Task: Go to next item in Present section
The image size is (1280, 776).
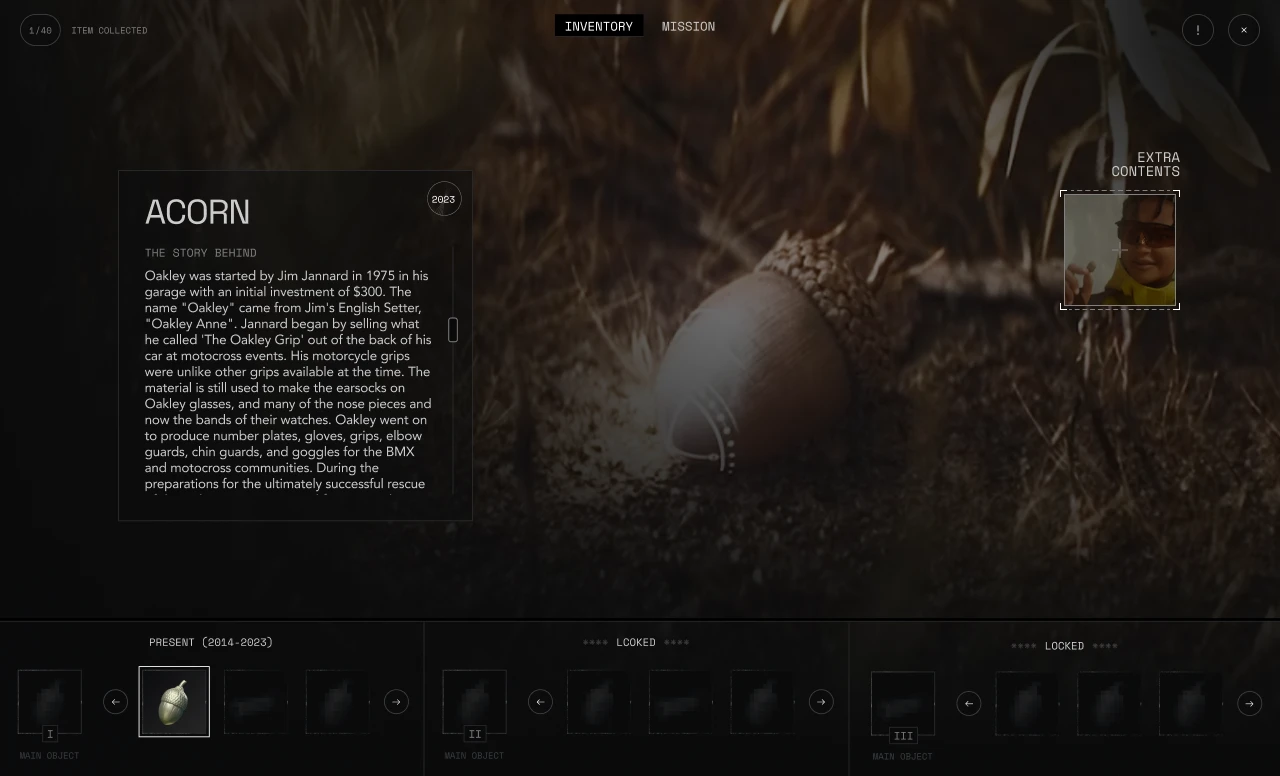Action: [396, 702]
